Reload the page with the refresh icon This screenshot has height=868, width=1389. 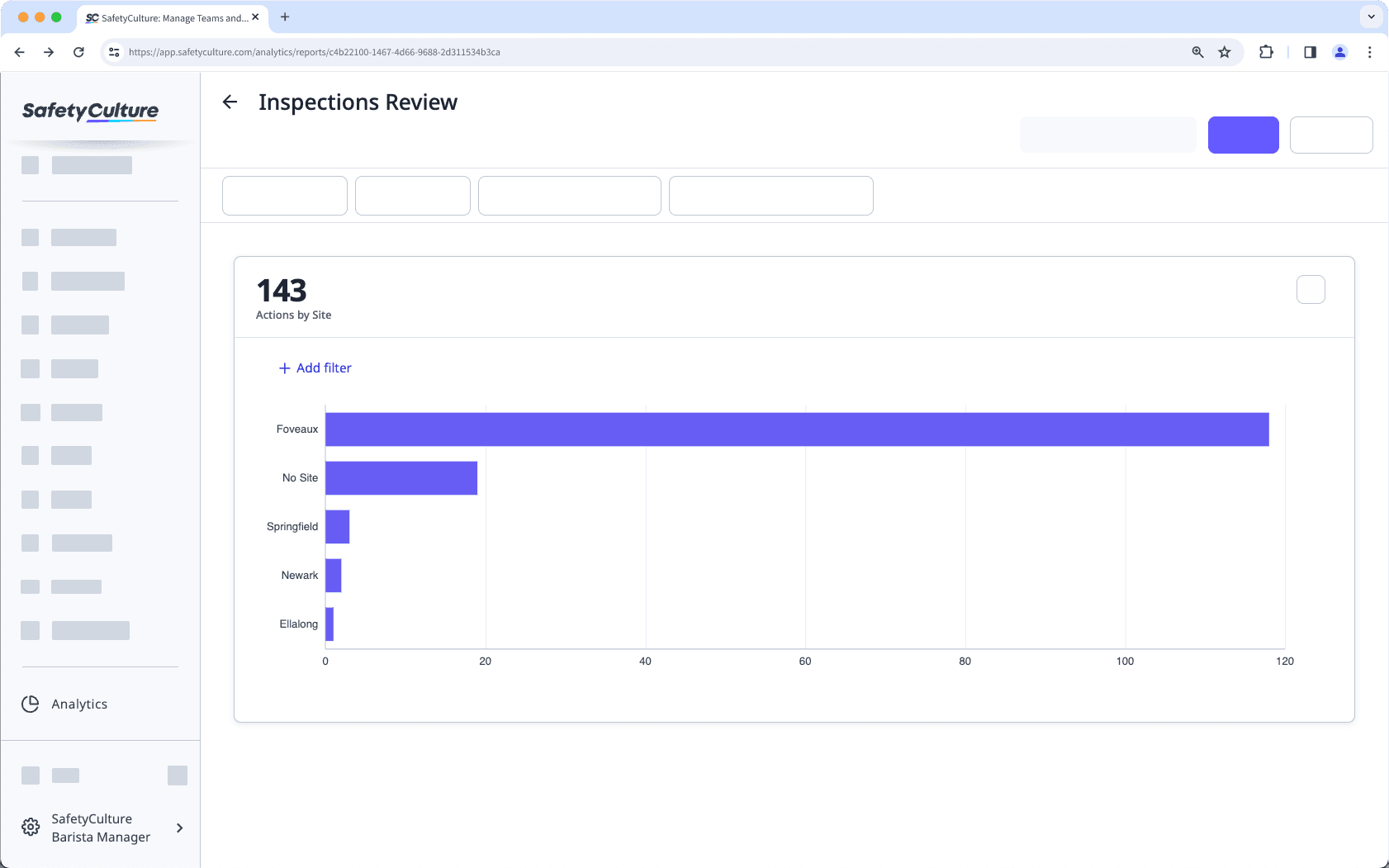coord(78,51)
